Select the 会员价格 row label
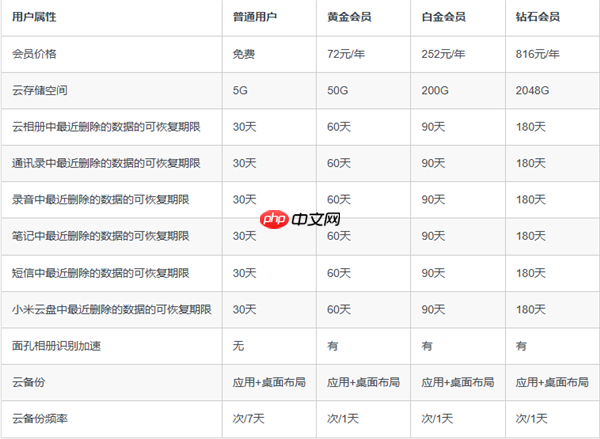 tap(34, 54)
